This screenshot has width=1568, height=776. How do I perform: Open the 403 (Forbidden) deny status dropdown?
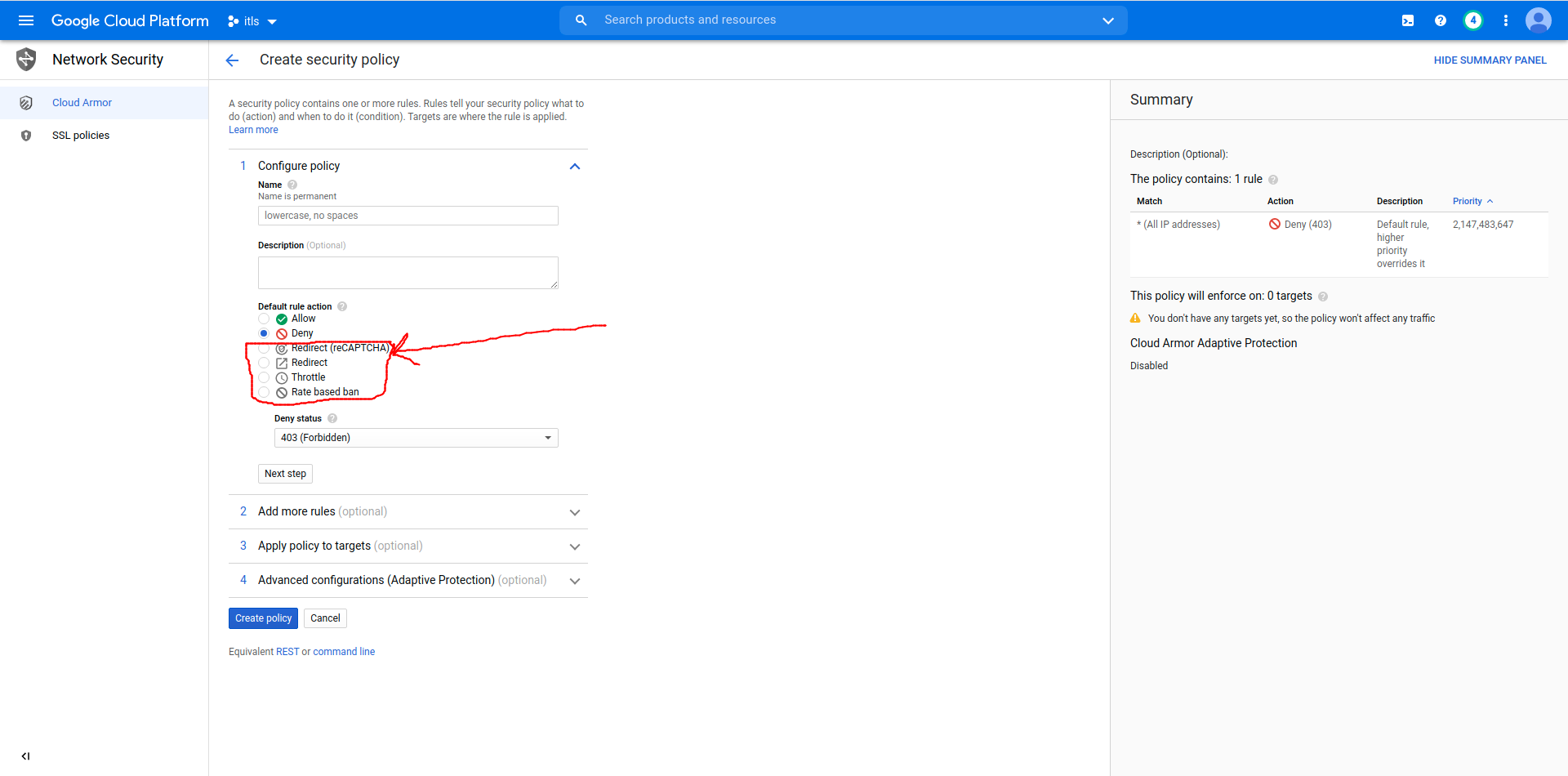click(x=416, y=438)
